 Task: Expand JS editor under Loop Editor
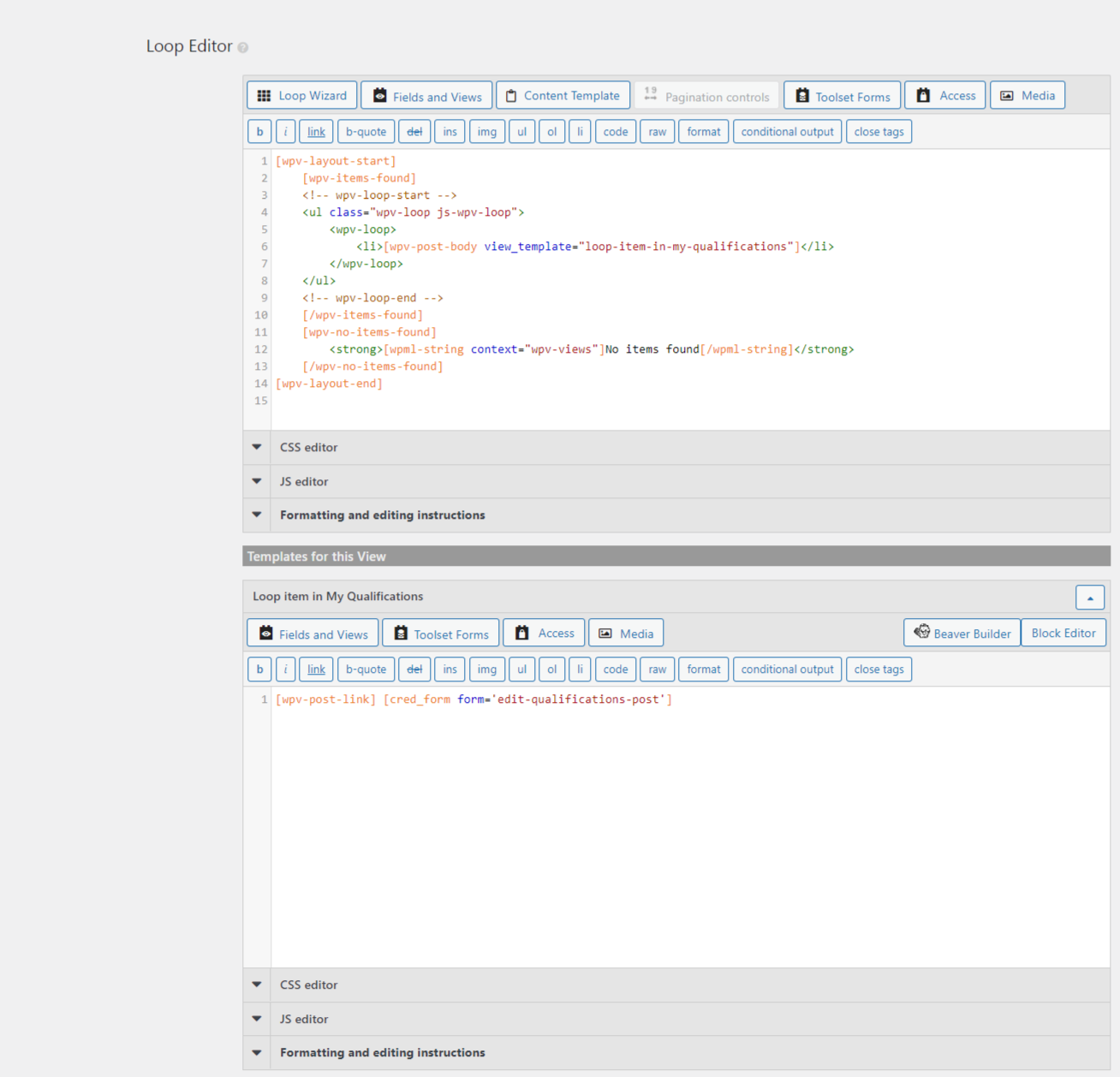point(676,481)
